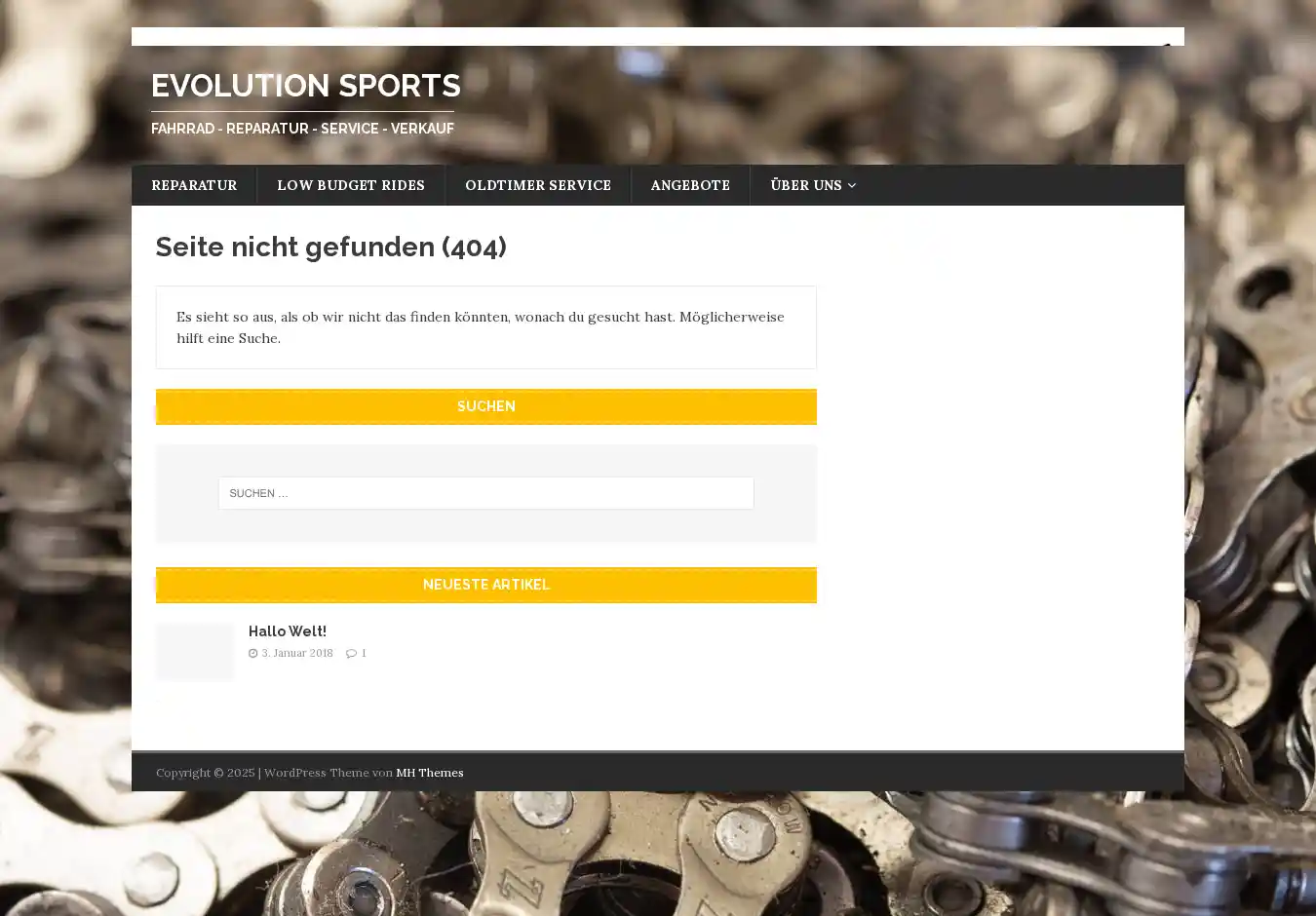1316x916 pixels.
Task: Click the clock icon beside the post date
Action: click(253, 654)
